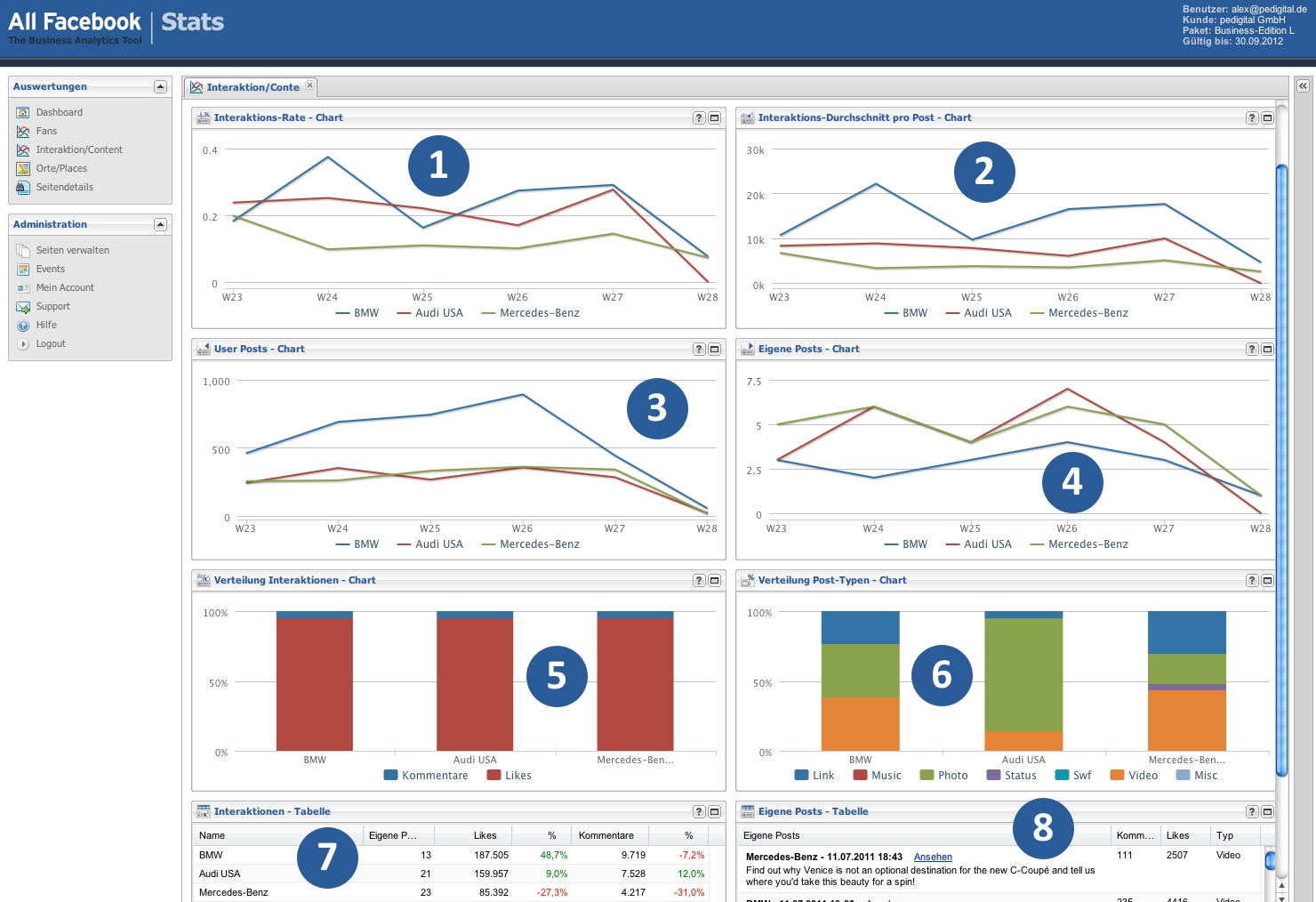Toggle BMW in Interaktions-Durchschnitt legend
Screen dimensions: 1316x902
pos(906,313)
